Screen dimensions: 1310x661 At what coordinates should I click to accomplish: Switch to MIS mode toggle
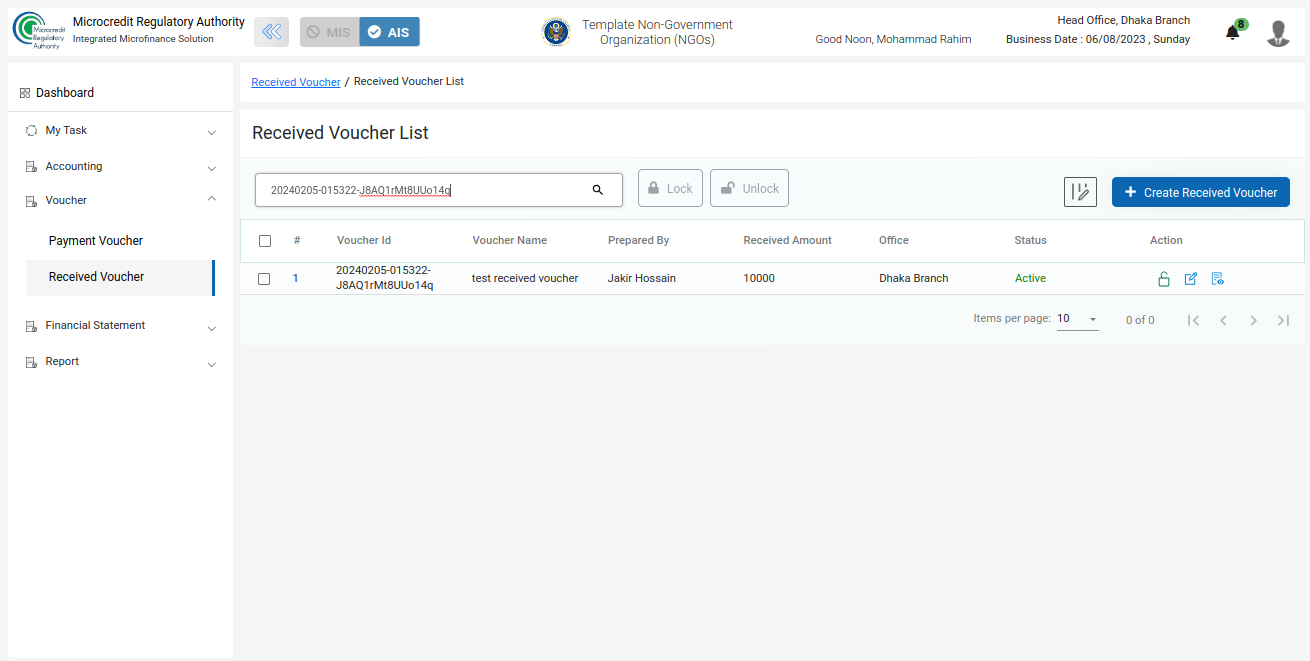click(x=329, y=32)
